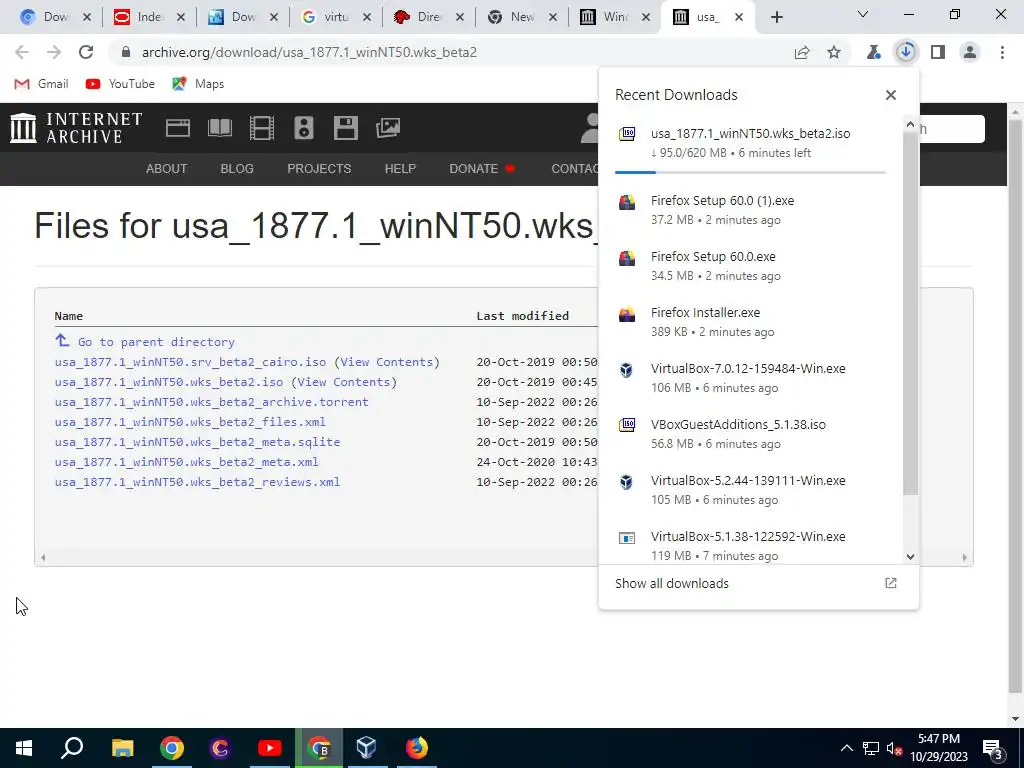View Contents of wks_beta2.iso

pyautogui.click(x=344, y=382)
